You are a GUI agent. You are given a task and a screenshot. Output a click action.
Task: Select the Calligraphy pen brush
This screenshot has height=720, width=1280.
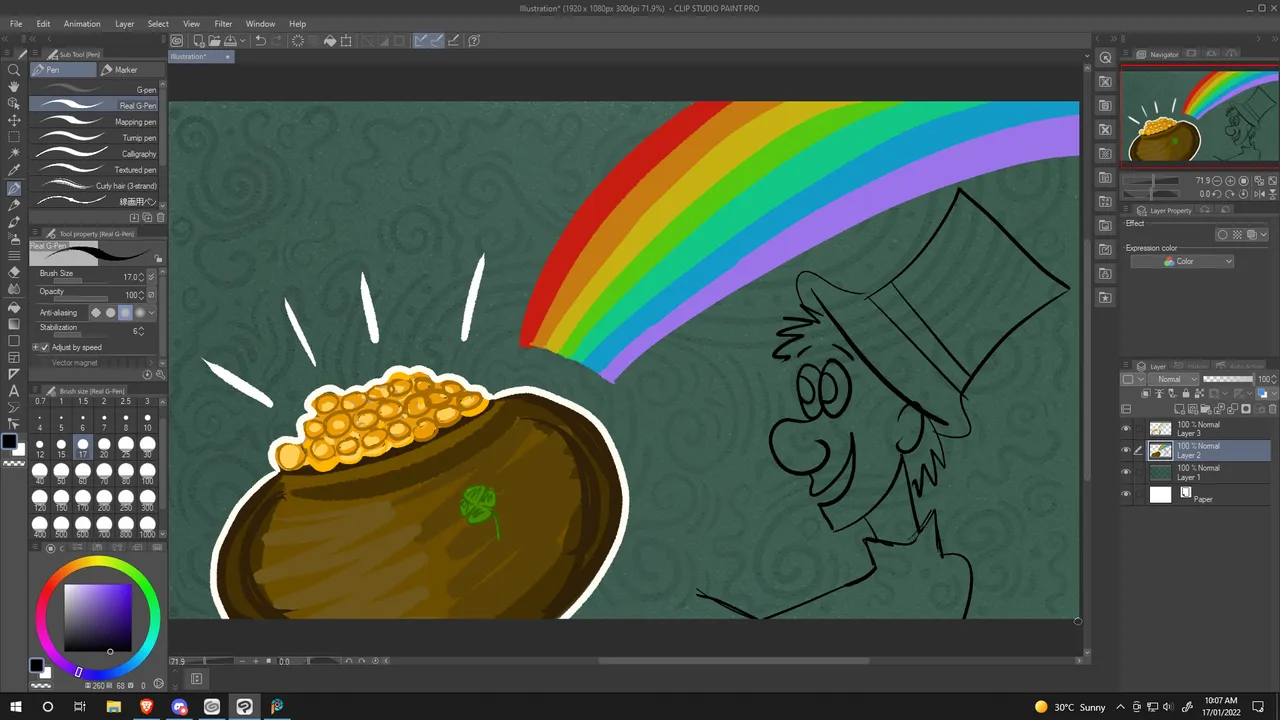(x=94, y=154)
